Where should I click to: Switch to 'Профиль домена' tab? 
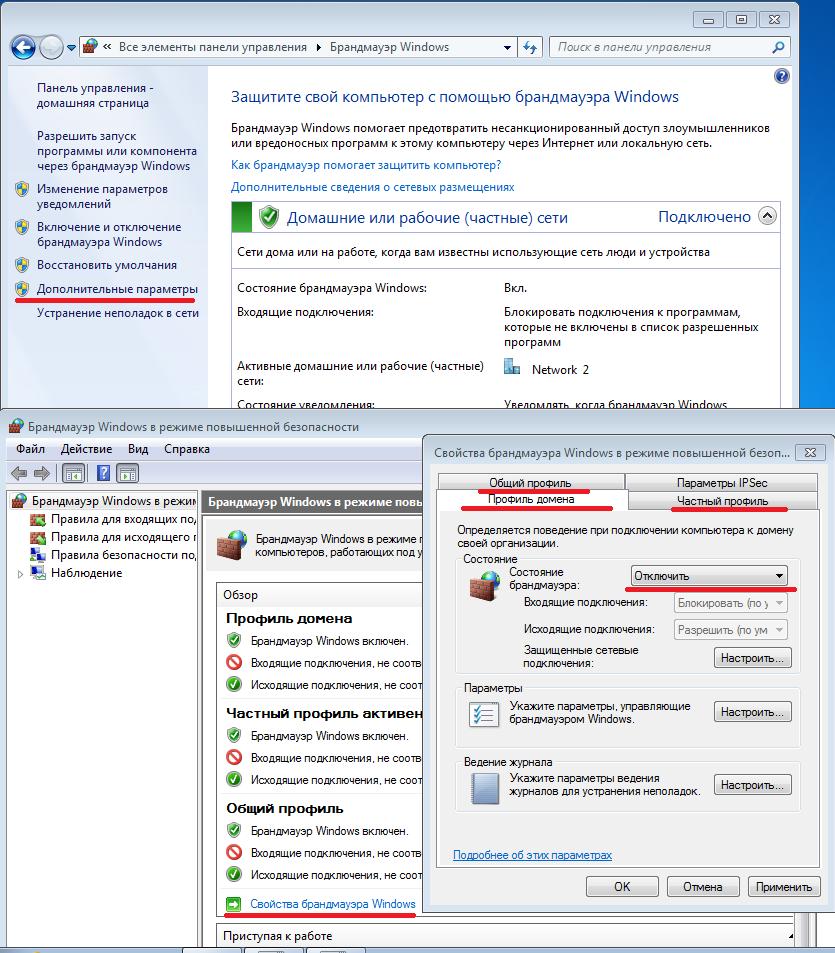click(531, 500)
